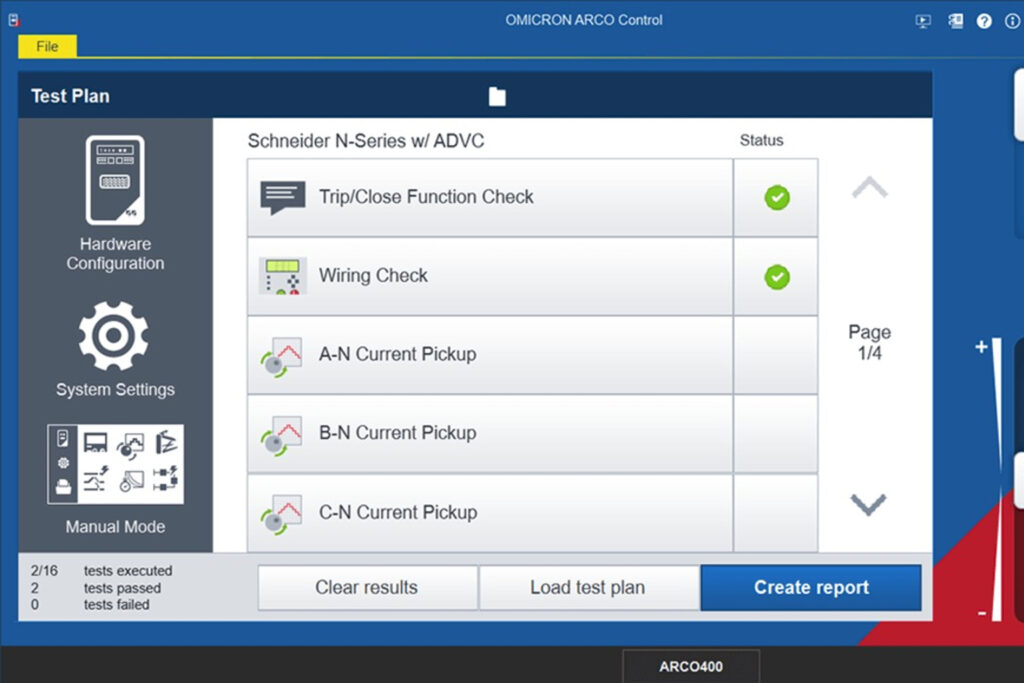
Task: Open the Manual Mode thumbnail
Action: (x=116, y=464)
